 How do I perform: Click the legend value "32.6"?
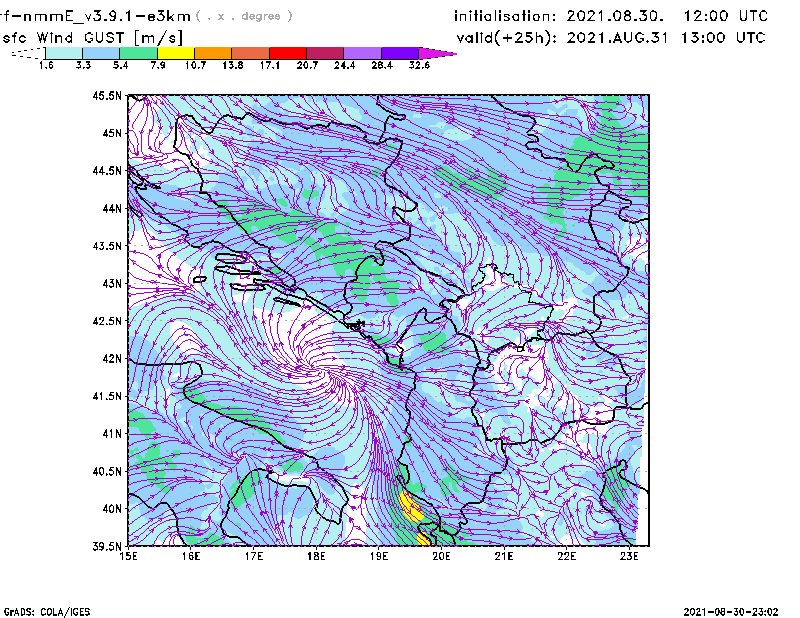(419, 65)
